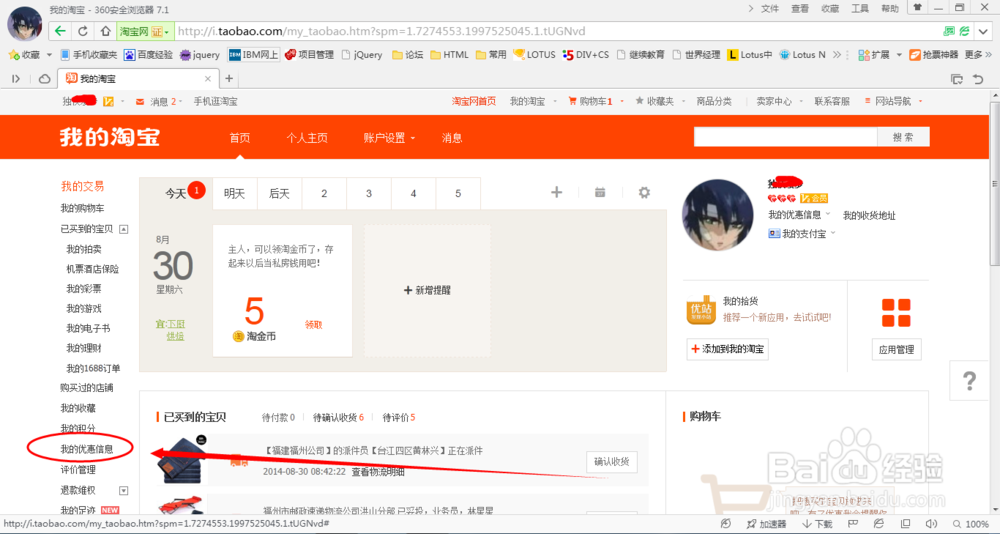Viewport: 1000px width, 534px height.
Task: Open the 项目管理 bookmark
Action: click(x=309, y=55)
